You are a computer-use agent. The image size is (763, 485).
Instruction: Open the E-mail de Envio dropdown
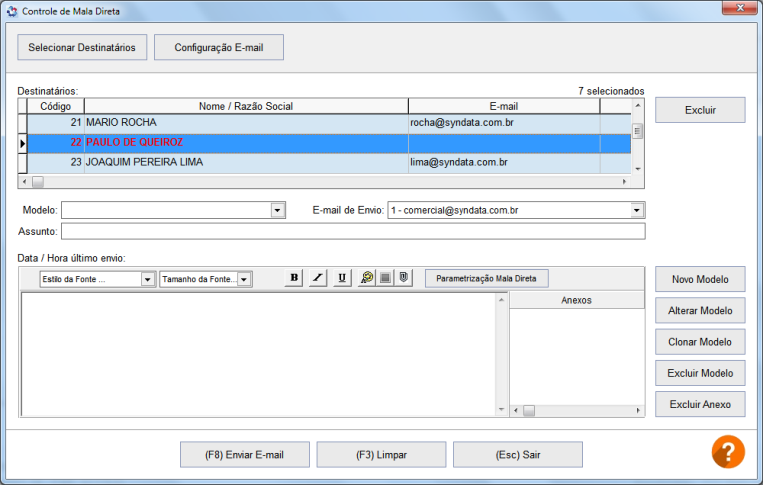pos(636,210)
